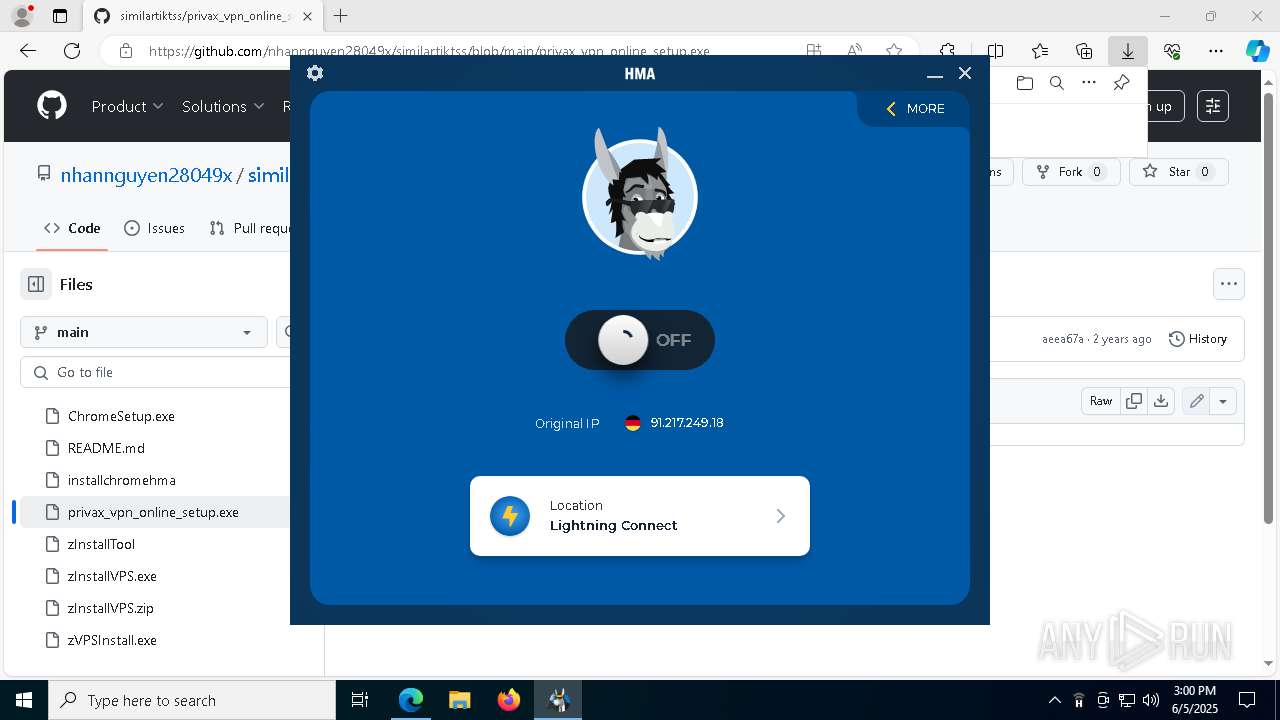Expand the Product menu on GitHub
The width and height of the screenshot is (1280, 720).
coord(127,106)
